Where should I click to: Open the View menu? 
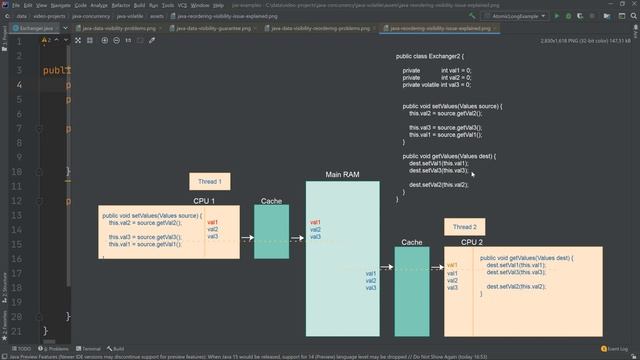pos(41,5)
